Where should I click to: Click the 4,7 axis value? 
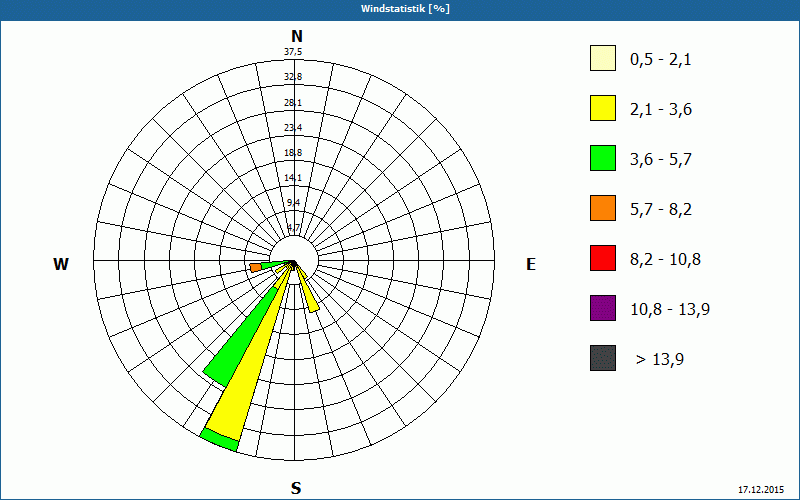[294, 228]
